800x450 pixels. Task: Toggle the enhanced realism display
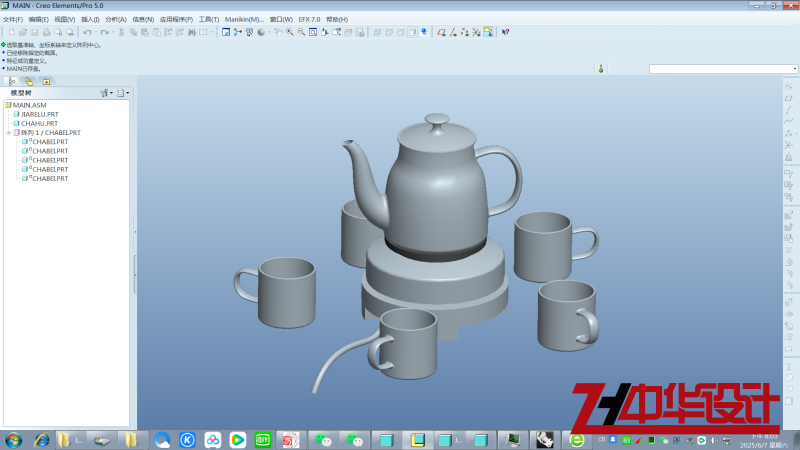pyautogui.click(x=424, y=32)
